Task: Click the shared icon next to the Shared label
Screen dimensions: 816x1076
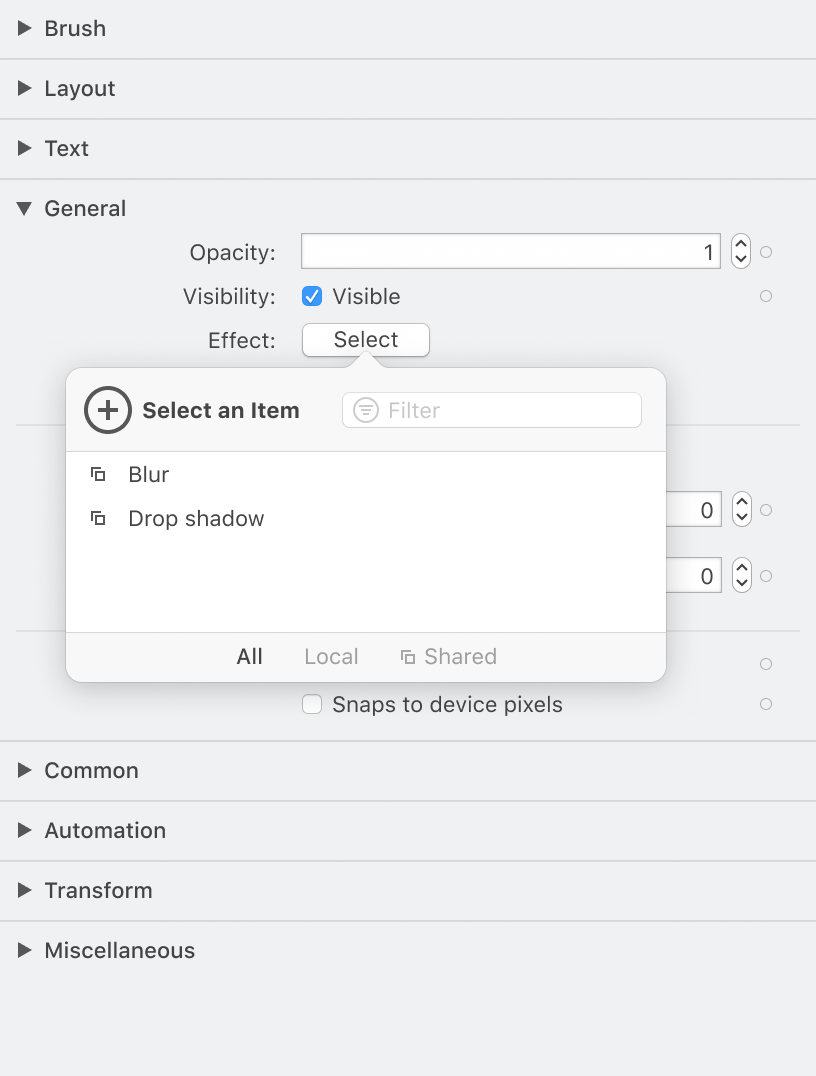Action: click(x=407, y=656)
